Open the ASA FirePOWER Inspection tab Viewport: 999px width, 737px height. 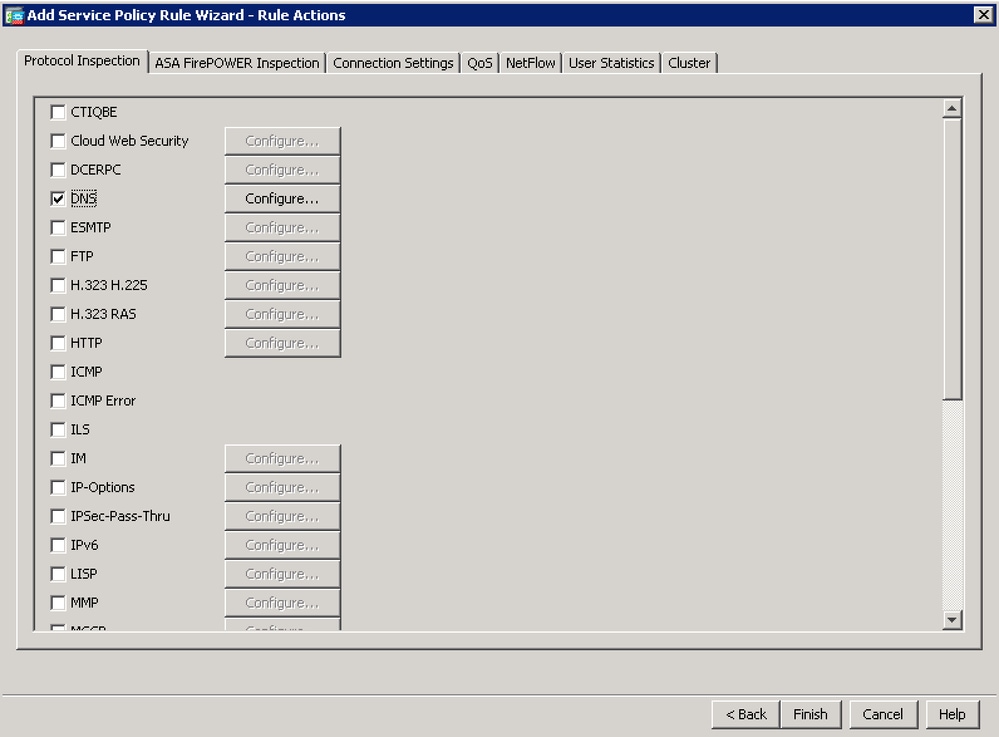[237, 63]
